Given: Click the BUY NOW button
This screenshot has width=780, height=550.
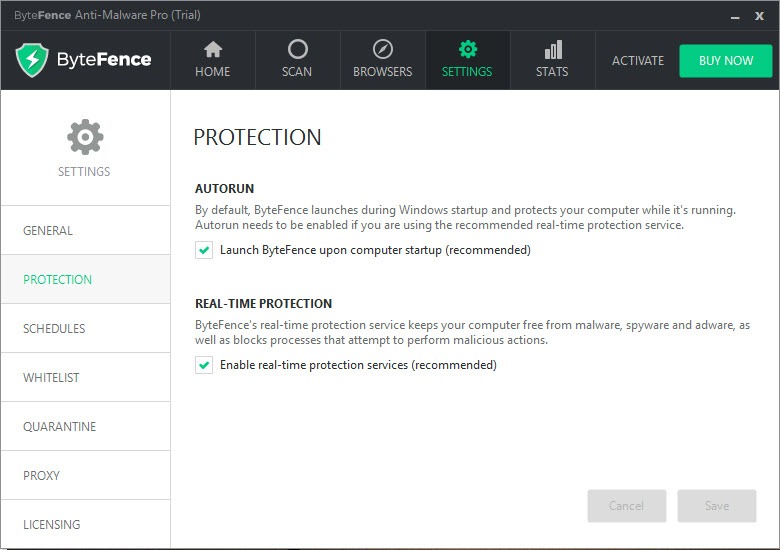Looking at the screenshot, I should [726, 61].
